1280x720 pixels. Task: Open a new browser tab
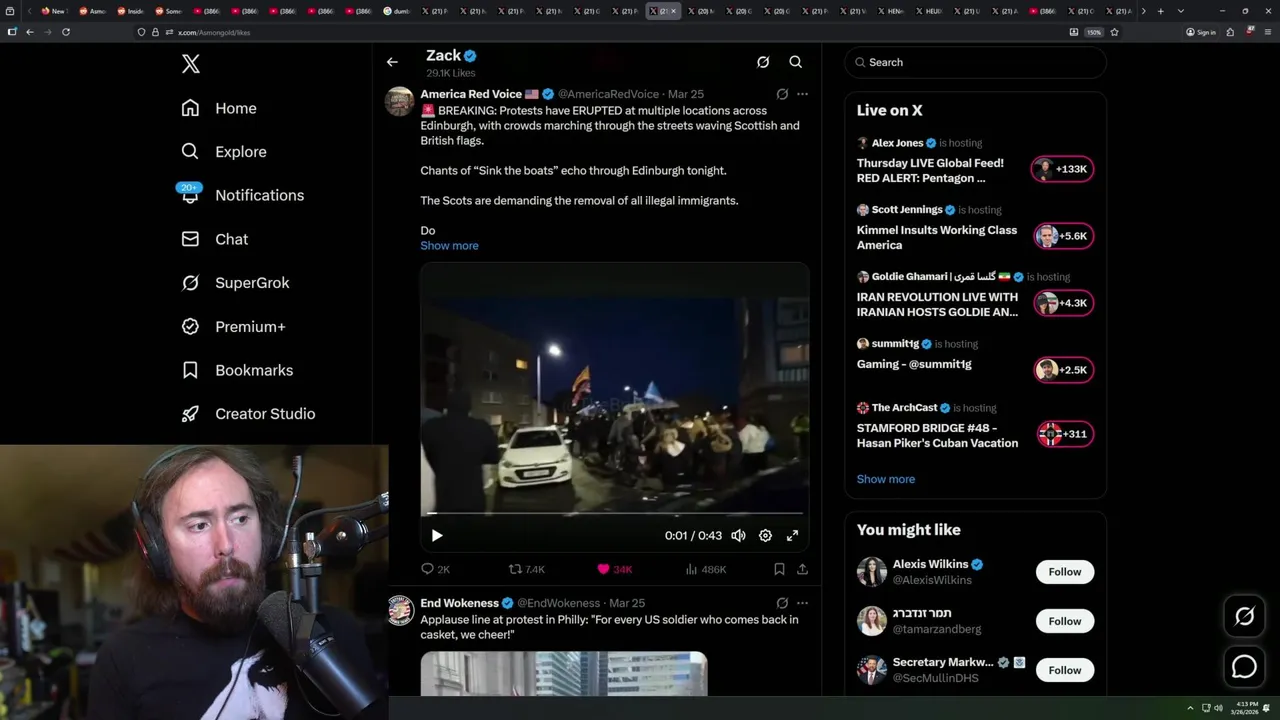coord(1160,11)
